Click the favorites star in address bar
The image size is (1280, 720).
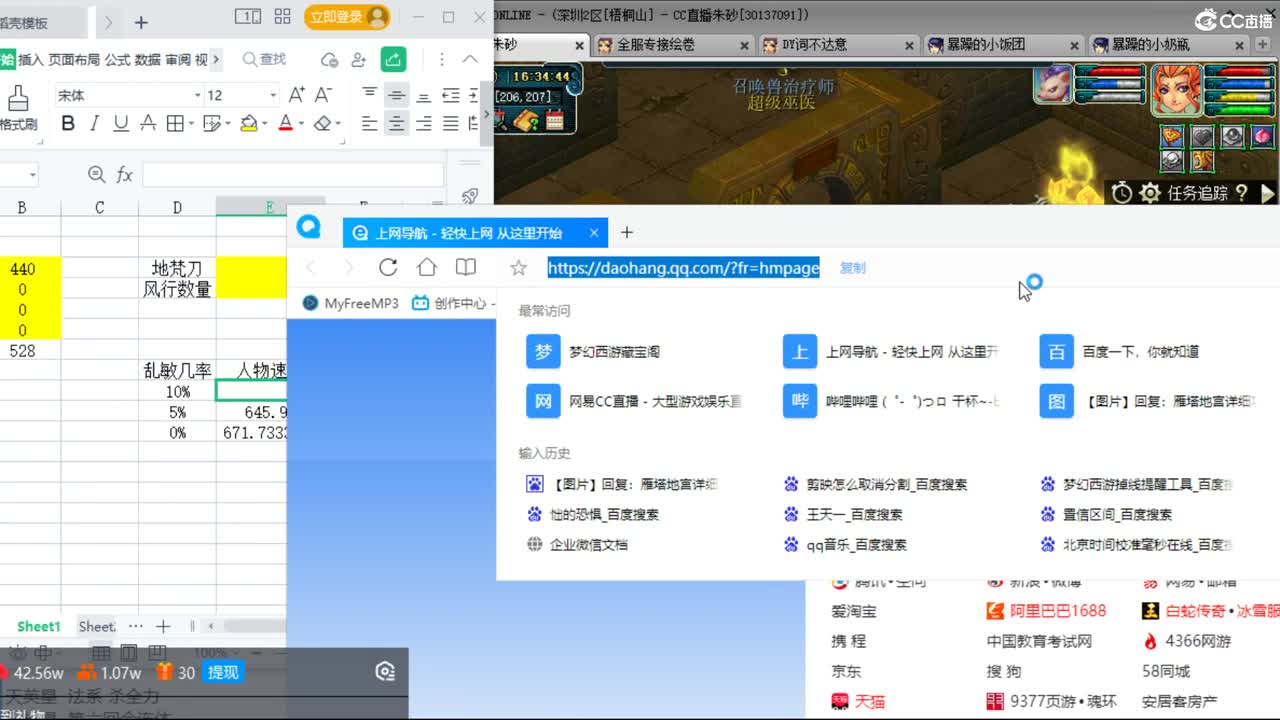coord(519,267)
